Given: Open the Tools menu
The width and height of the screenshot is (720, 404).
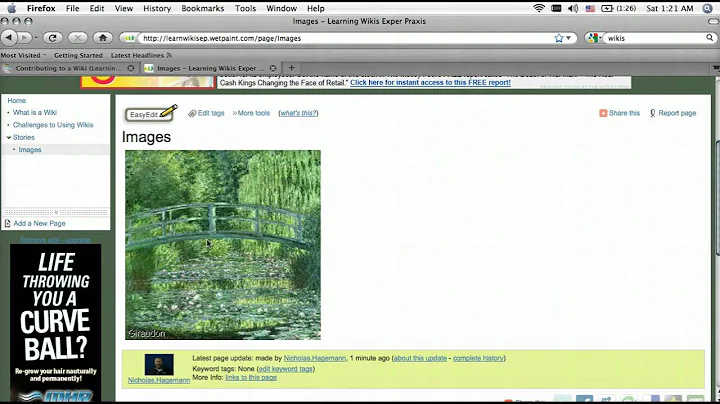Looking at the screenshot, I should 245,8.
